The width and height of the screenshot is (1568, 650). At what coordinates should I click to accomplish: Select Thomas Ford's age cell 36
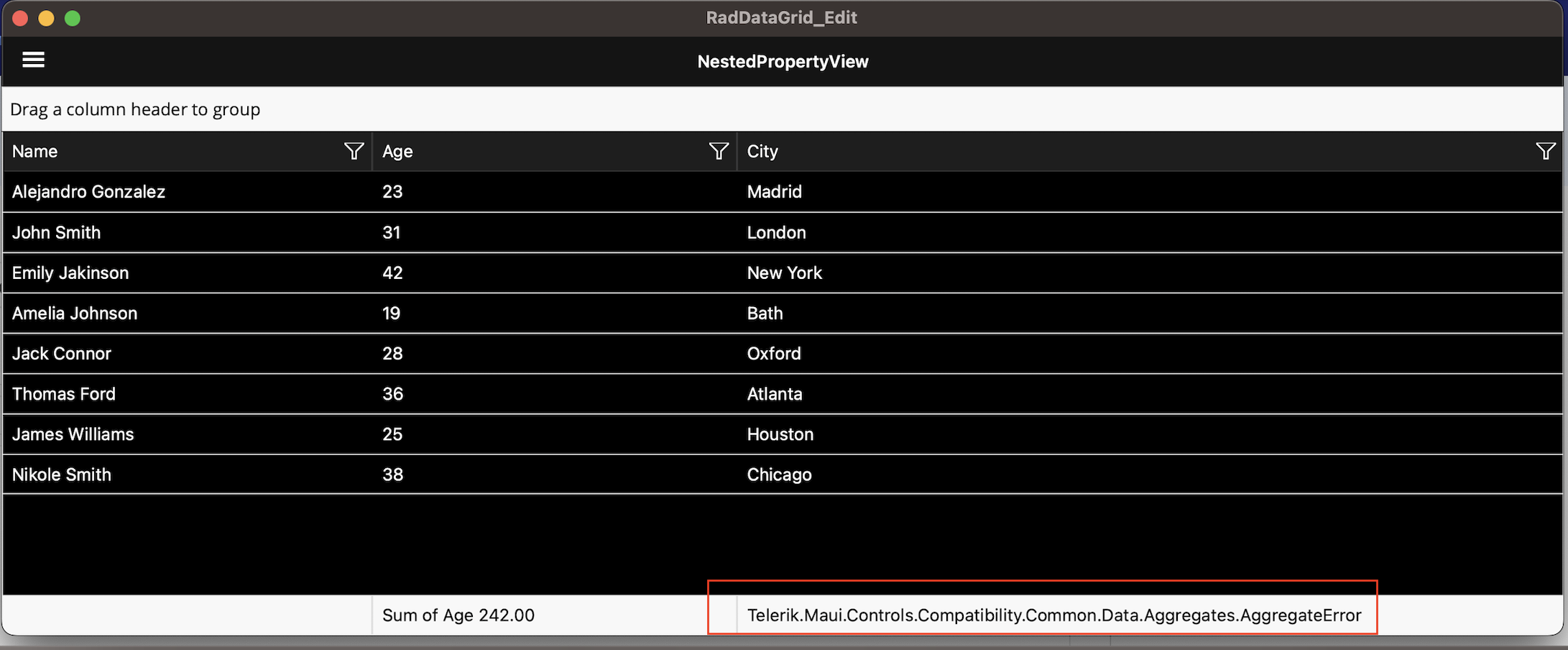coord(392,394)
